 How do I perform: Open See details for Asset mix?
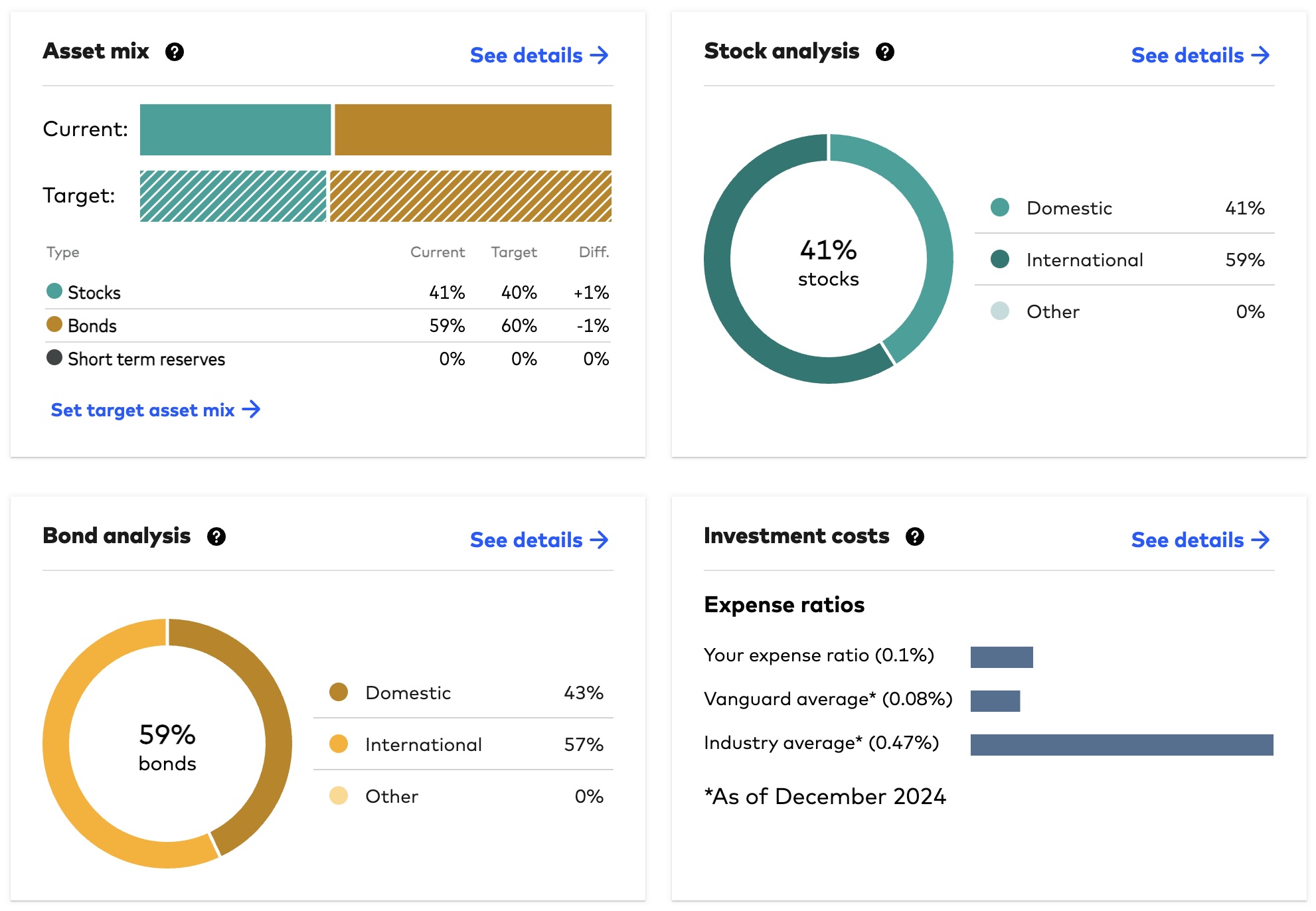[x=538, y=55]
